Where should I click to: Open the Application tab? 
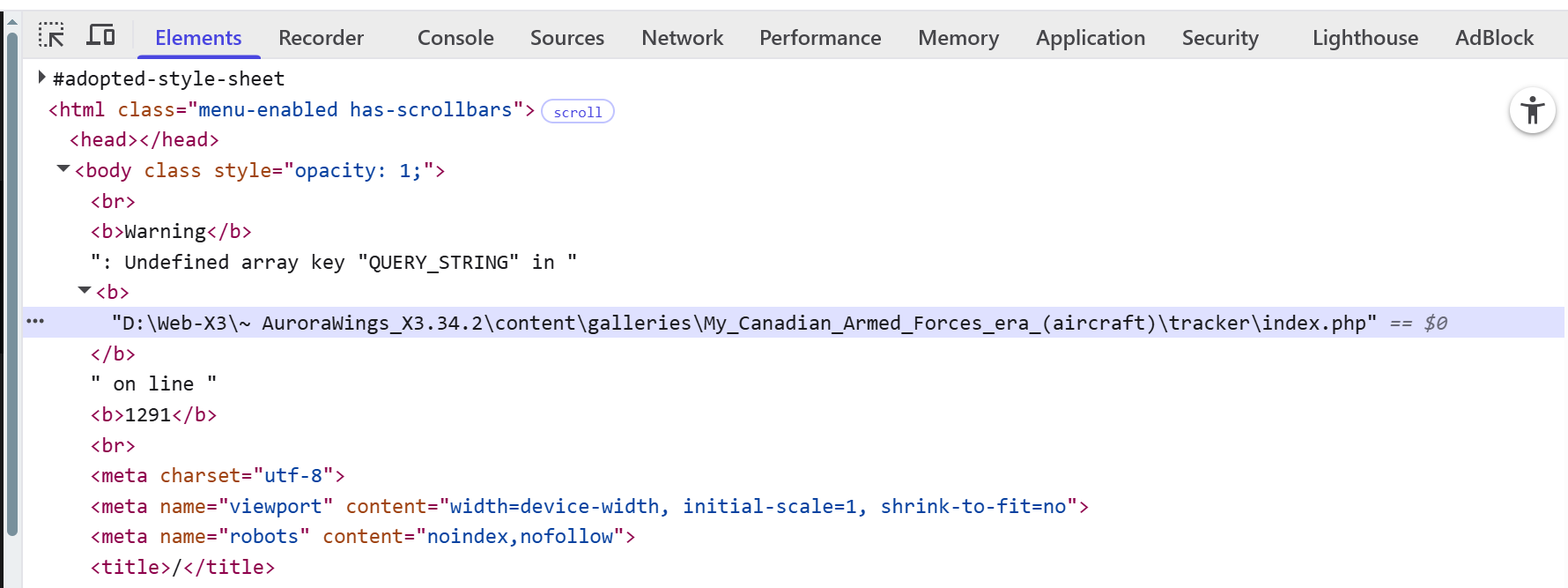pos(1091,38)
